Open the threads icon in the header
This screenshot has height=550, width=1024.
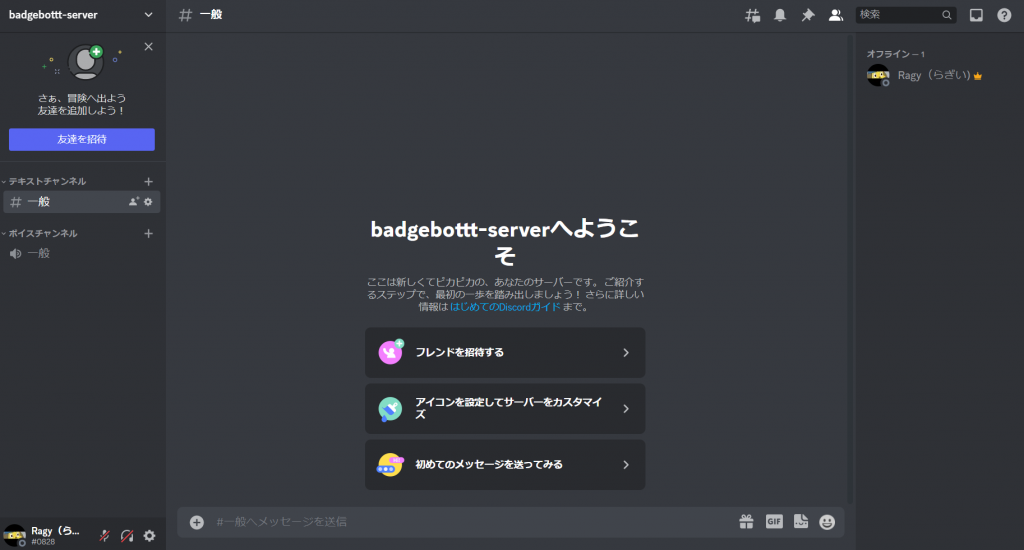[x=752, y=15]
